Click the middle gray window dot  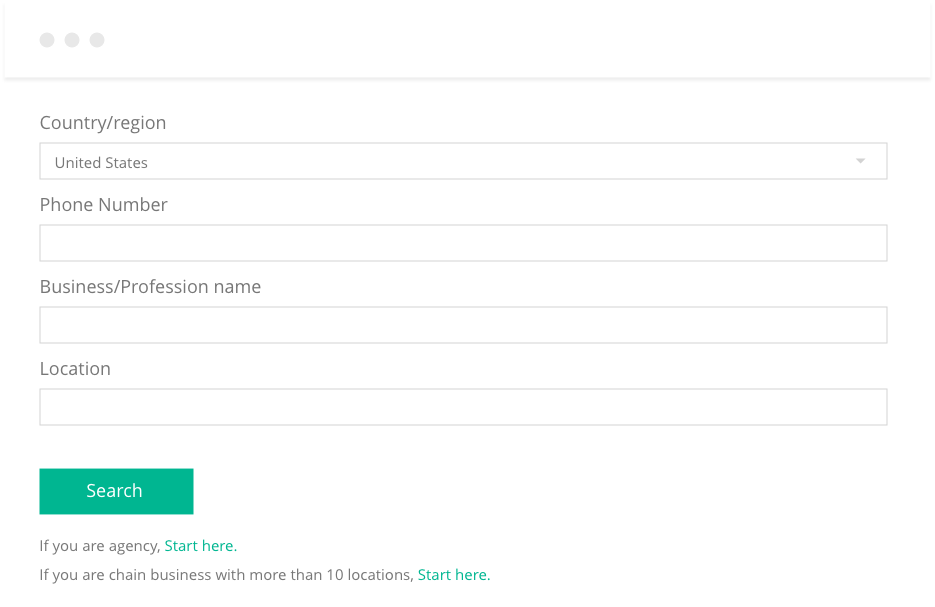(x=72, y=40)
